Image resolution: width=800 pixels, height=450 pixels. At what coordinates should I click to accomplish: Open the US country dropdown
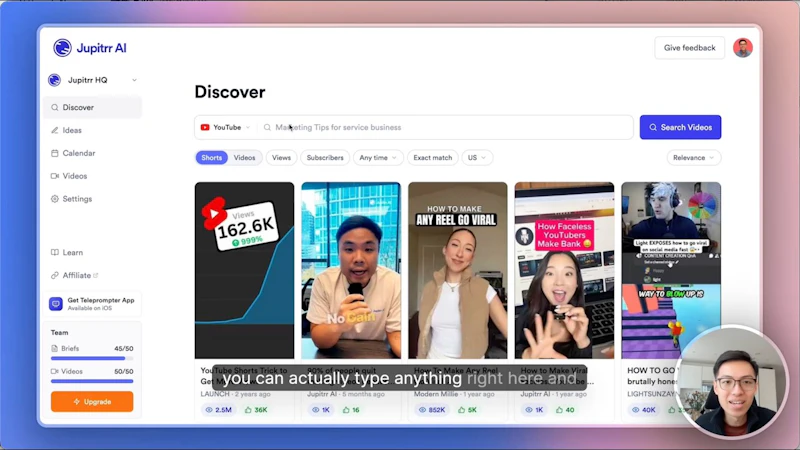pyautogui.click(x=477, y=158)
